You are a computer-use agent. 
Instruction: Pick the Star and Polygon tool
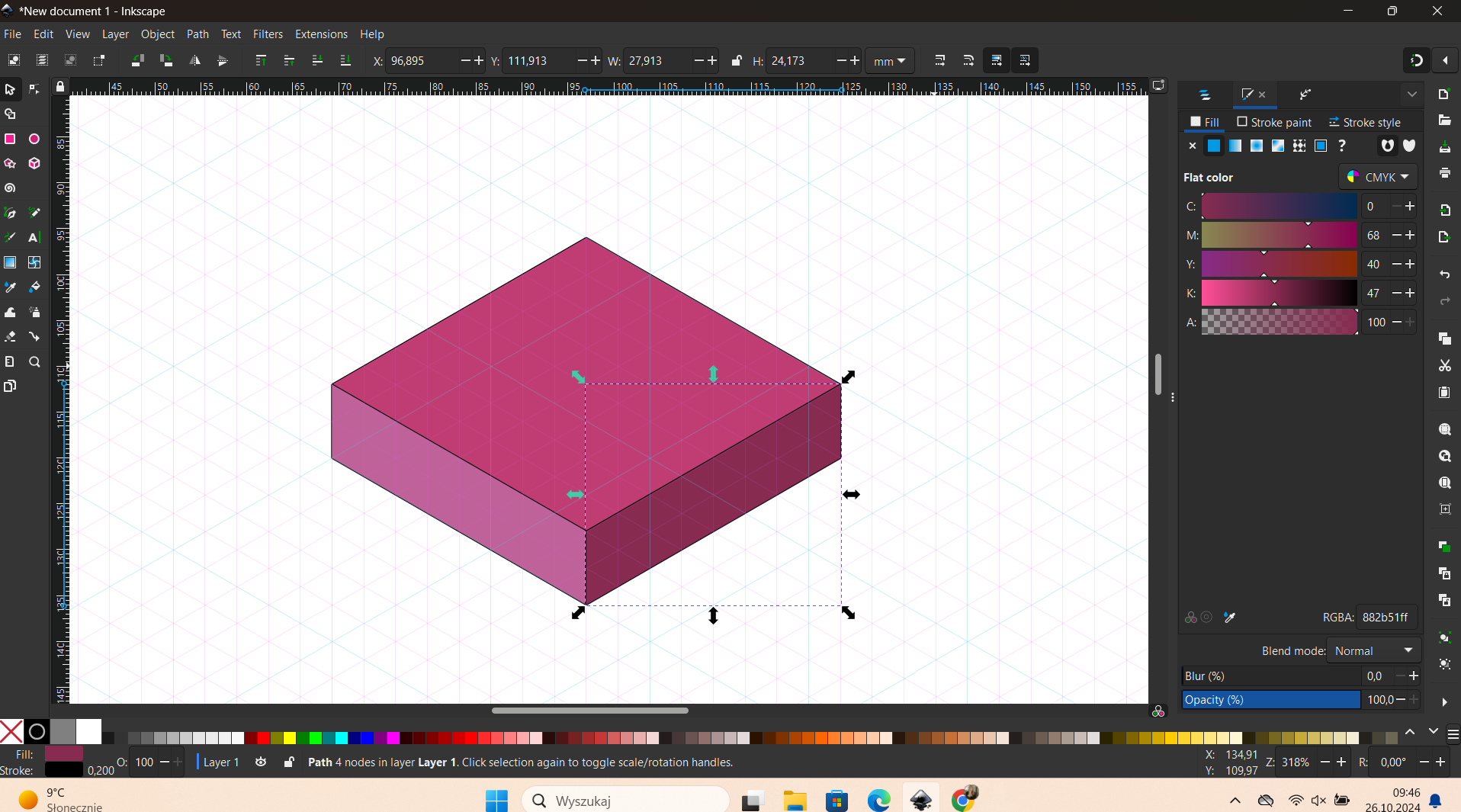coord(10,164)
